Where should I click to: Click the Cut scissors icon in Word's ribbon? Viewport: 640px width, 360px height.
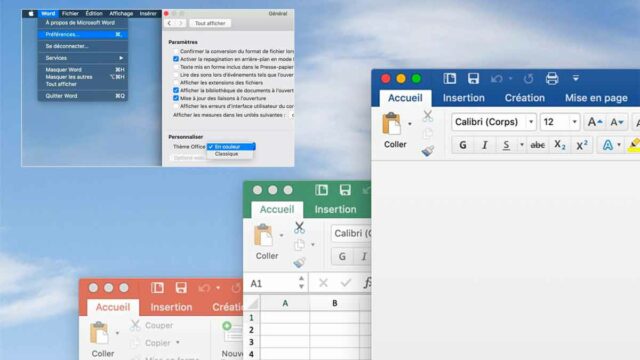pyautogui.click(x=427, y=116)
